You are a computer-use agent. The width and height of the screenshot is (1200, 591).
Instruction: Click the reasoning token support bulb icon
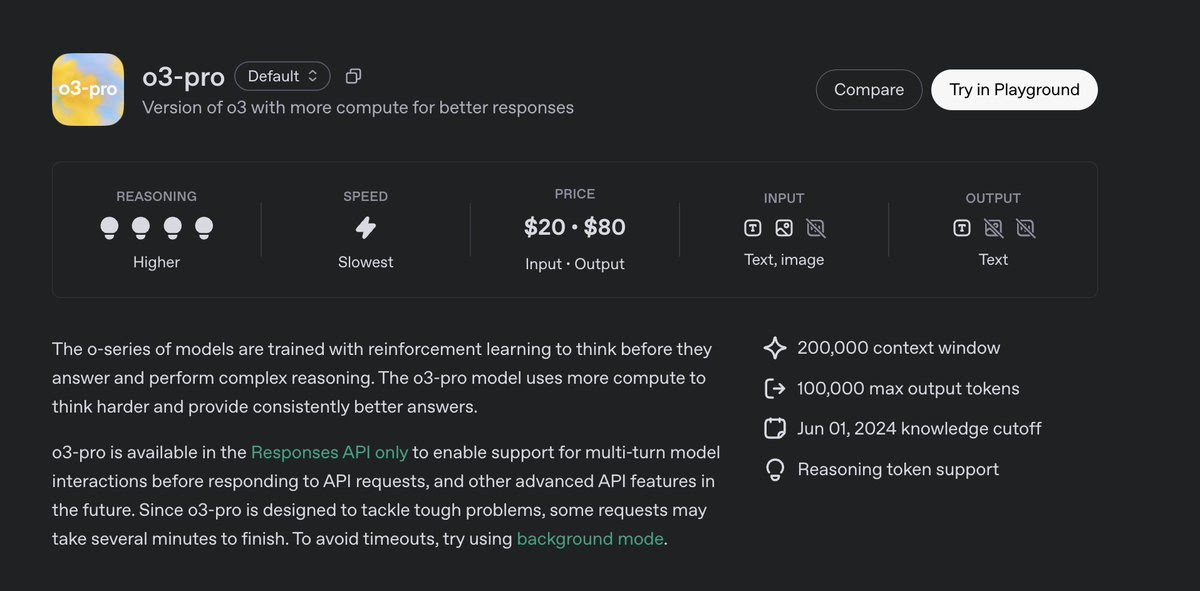pyautogui.click(x=775, y=470)
